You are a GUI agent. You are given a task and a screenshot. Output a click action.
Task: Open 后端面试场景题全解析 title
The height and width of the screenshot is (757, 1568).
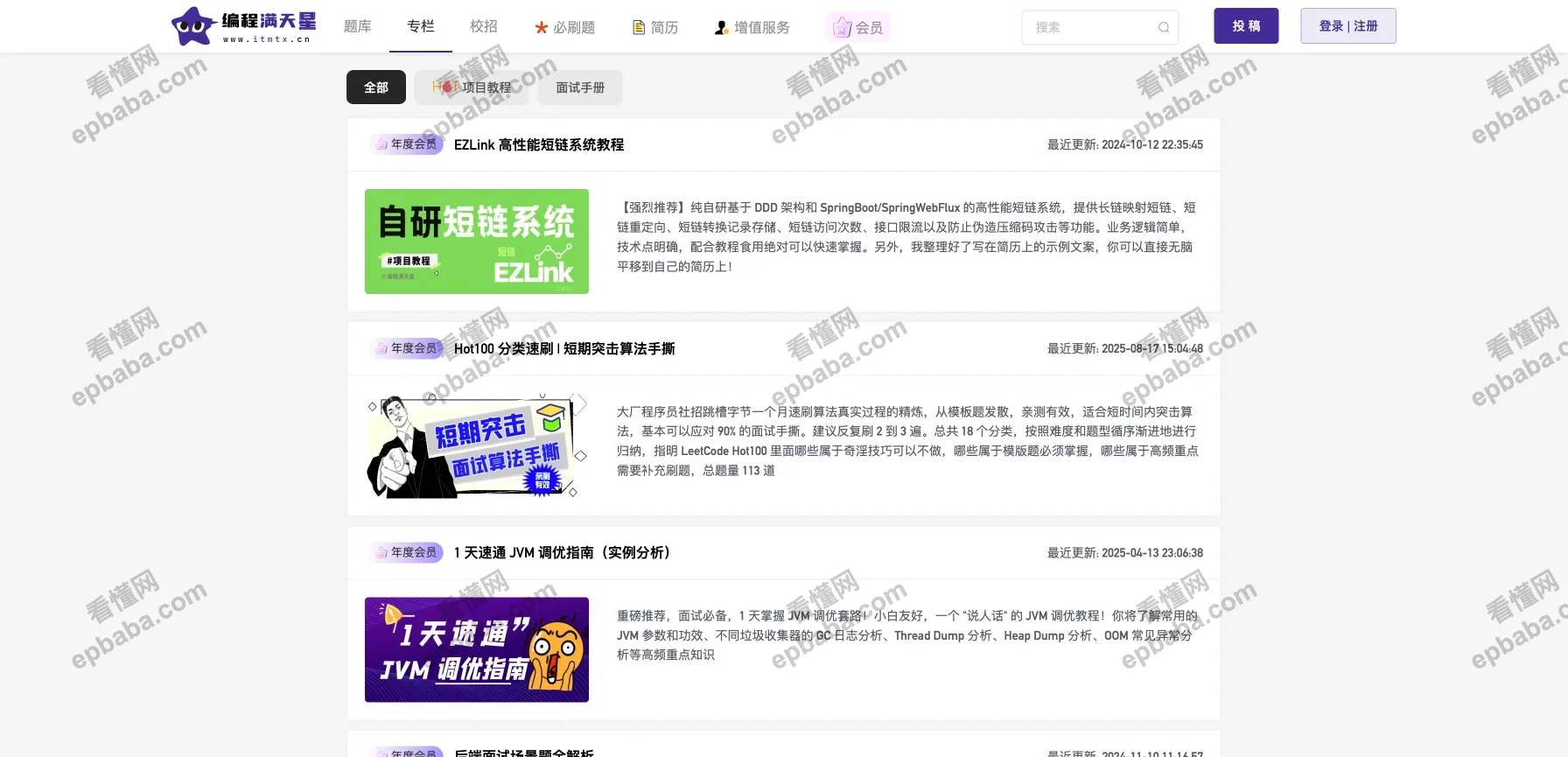click(524, 753)
